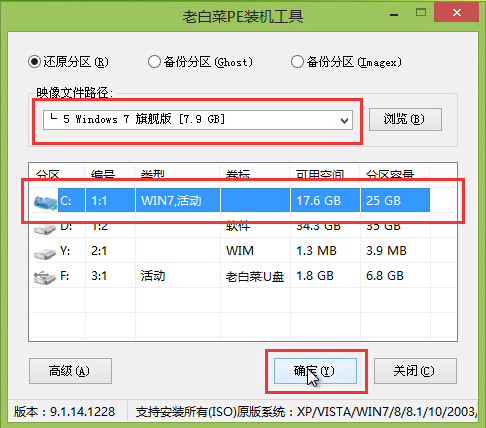Screen dimensions: 486x428
Task: Close the window with the red X
Action: pos(457,13)
